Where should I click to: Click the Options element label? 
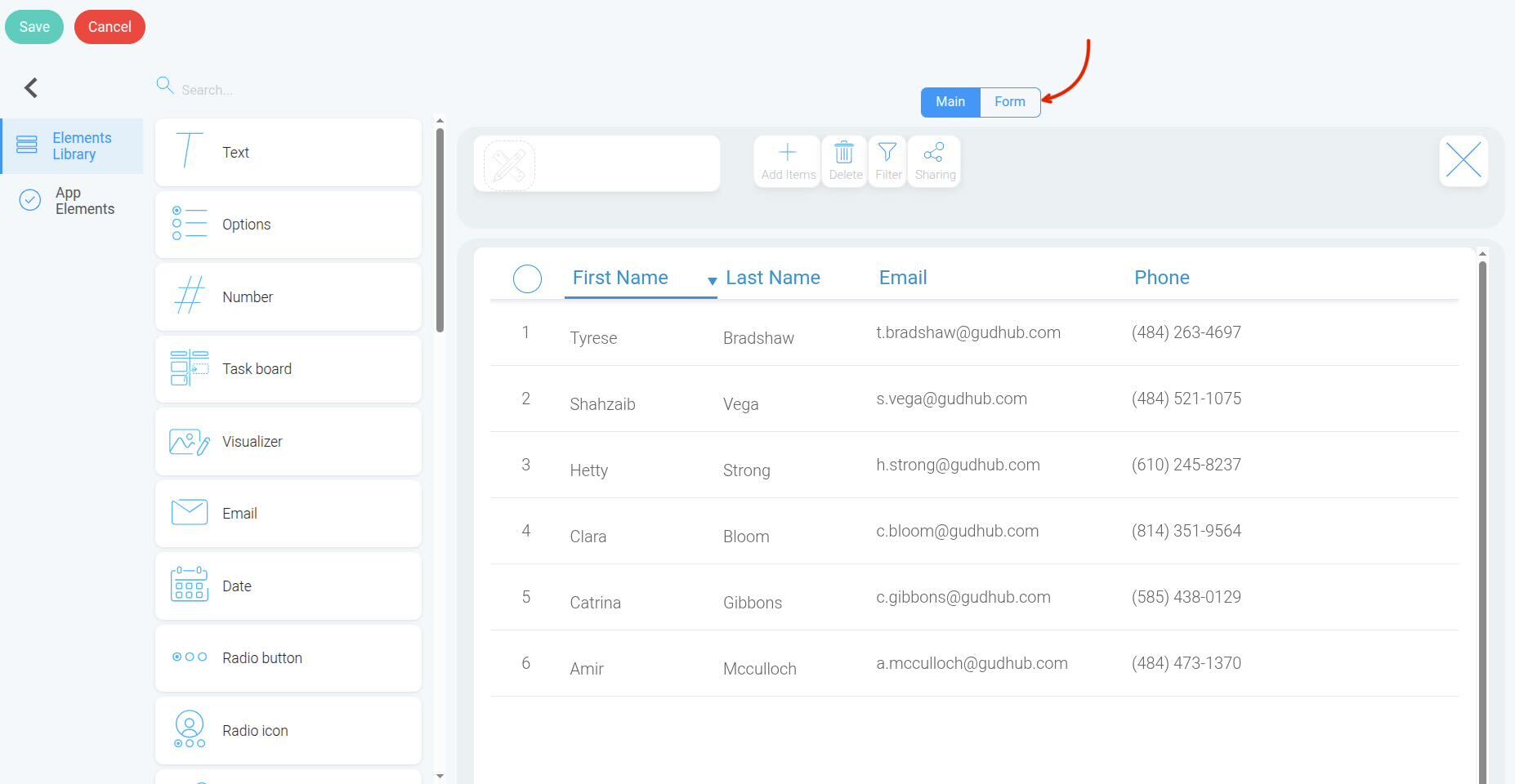246,225
